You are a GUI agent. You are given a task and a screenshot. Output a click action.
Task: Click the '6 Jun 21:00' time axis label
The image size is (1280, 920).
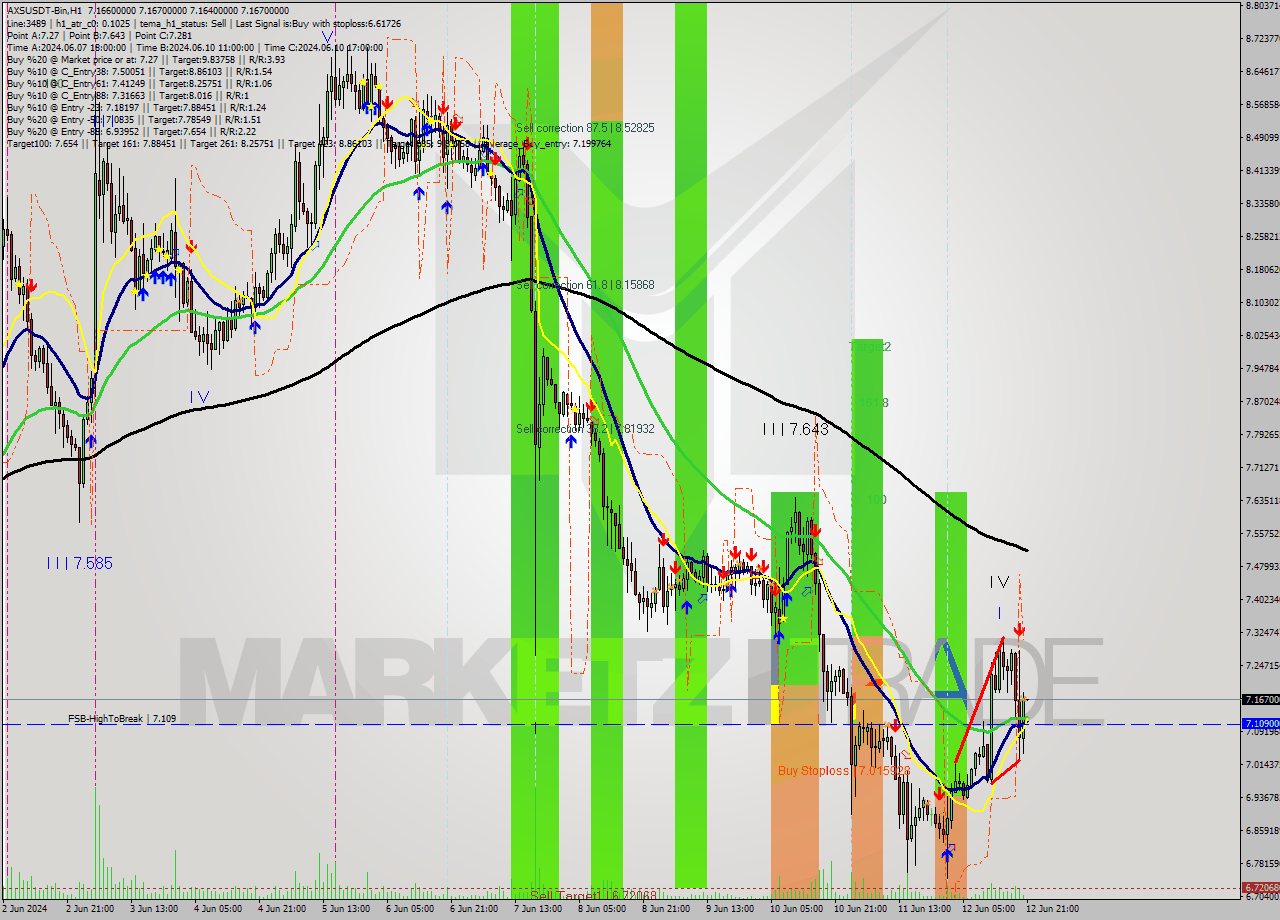point(474,909)
